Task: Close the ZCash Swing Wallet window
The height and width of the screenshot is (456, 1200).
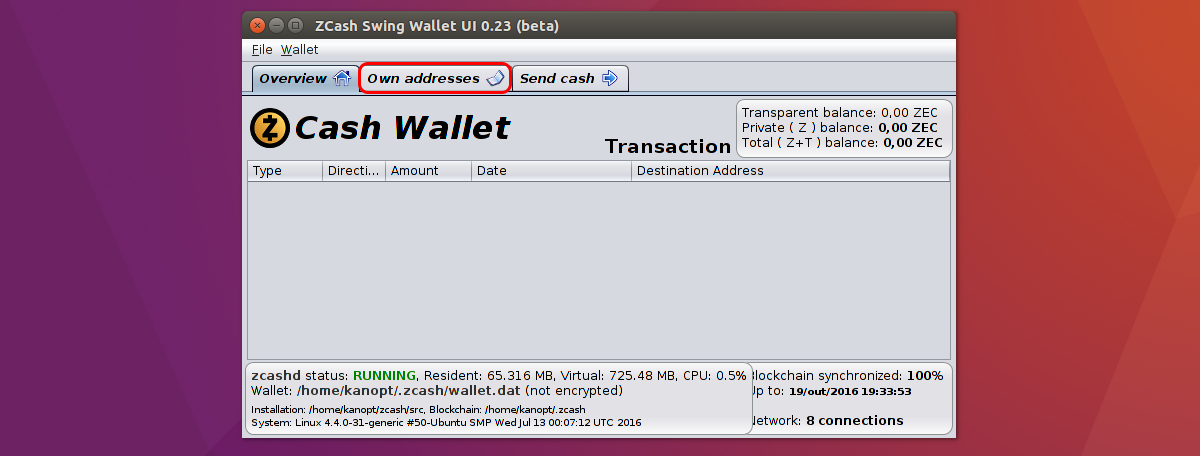Action: [258, 25]
